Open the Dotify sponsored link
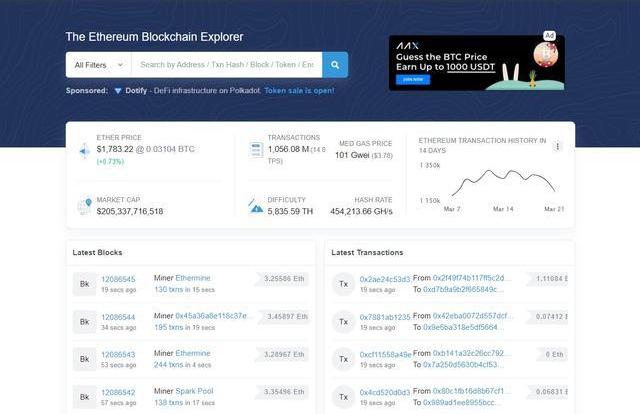Screen dimensions: 640x414 coord(136,90)
